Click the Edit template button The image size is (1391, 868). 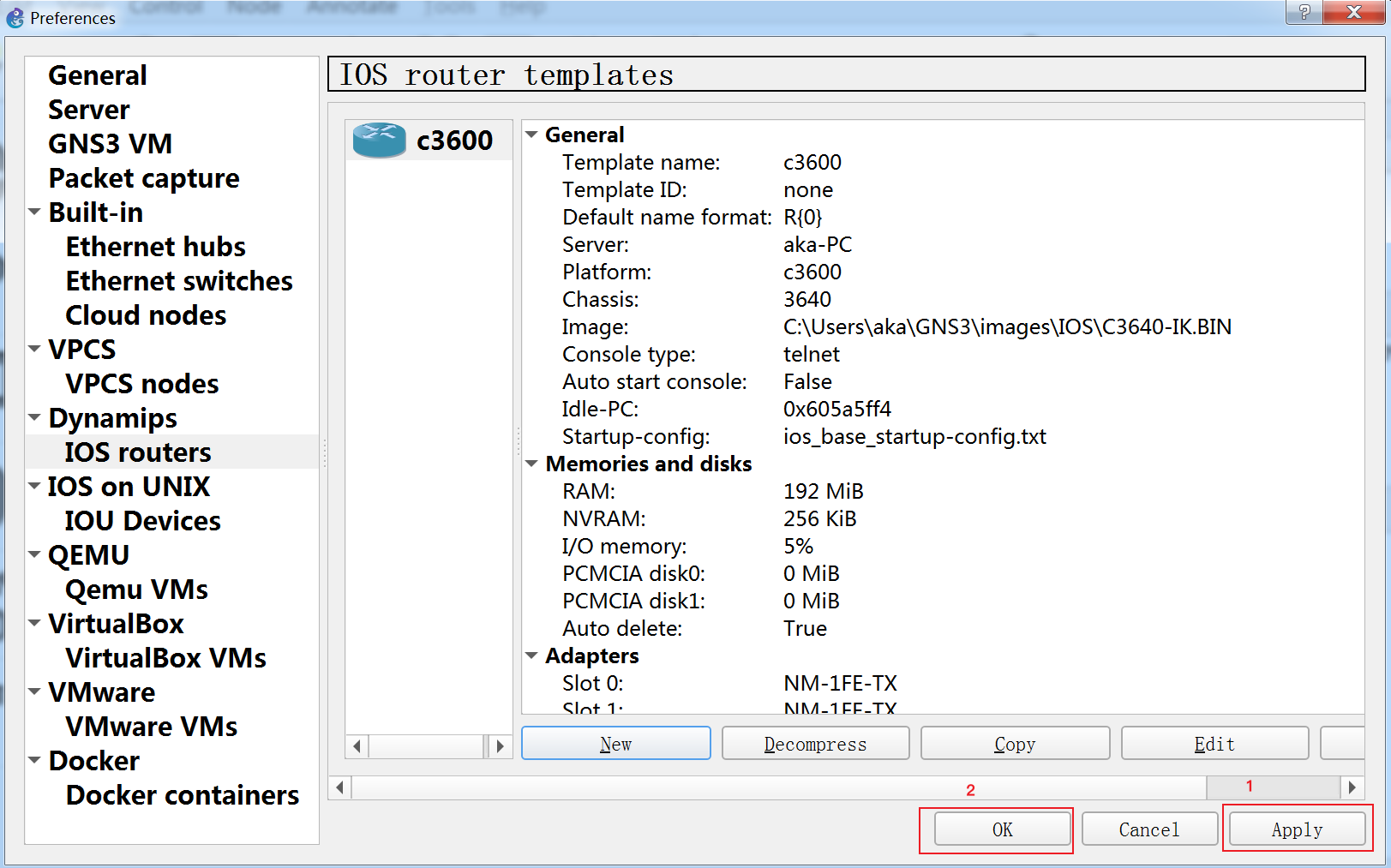tap(1215, 744)
